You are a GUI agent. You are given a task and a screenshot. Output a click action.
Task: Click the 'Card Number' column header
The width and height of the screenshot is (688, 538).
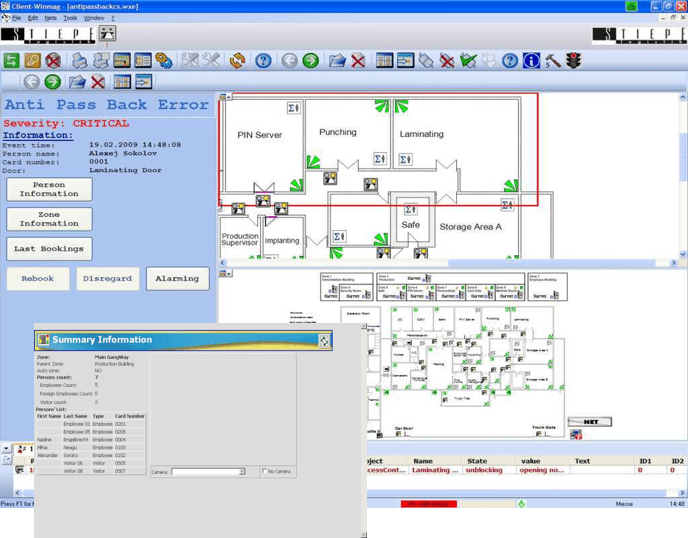coord(129,416)
